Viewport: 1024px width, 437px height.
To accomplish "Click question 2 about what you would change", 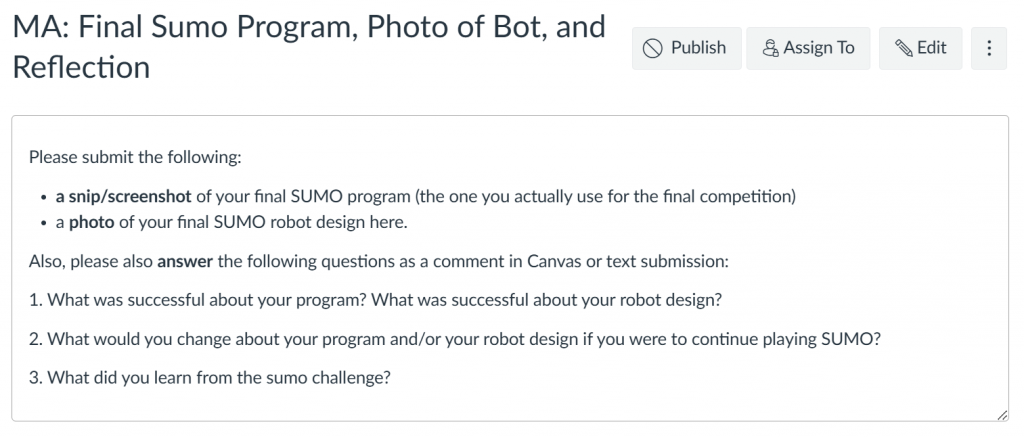I will (455, 339).
